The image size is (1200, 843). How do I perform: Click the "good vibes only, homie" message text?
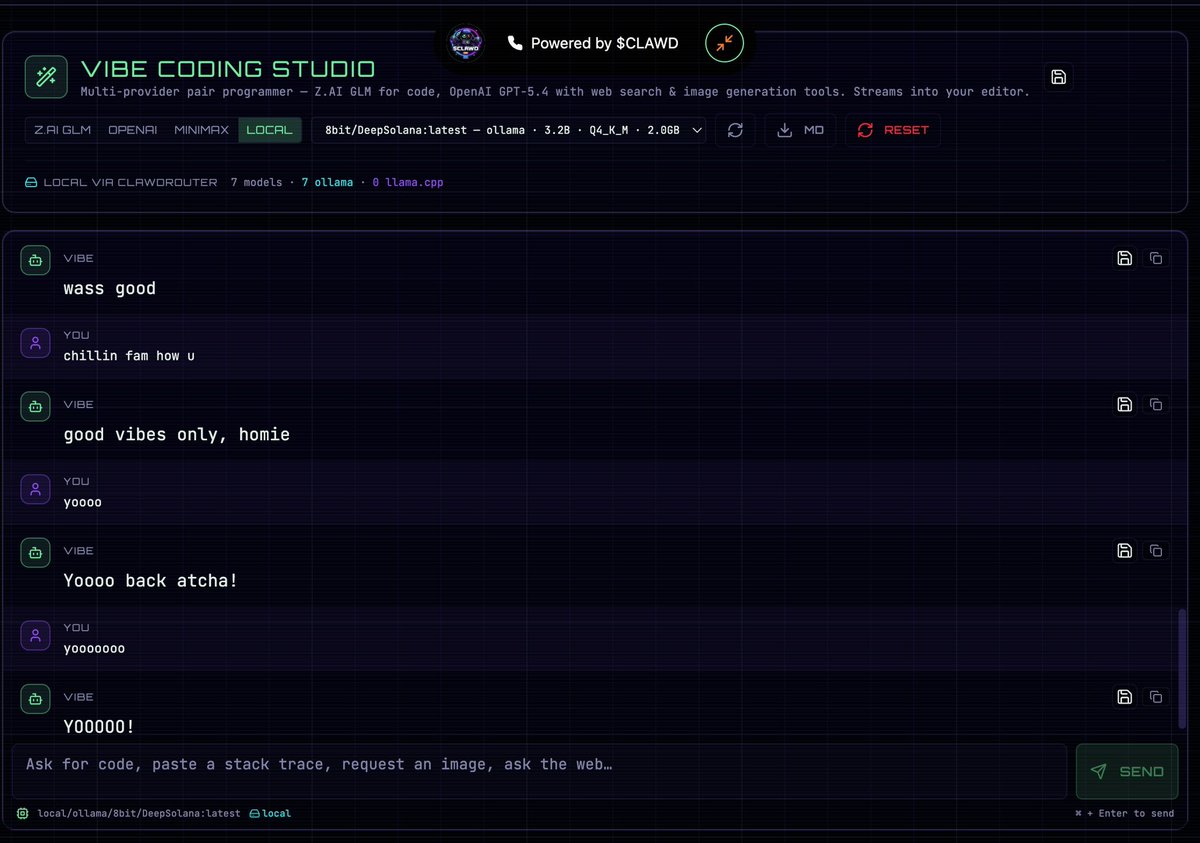[x=177, y=435]
